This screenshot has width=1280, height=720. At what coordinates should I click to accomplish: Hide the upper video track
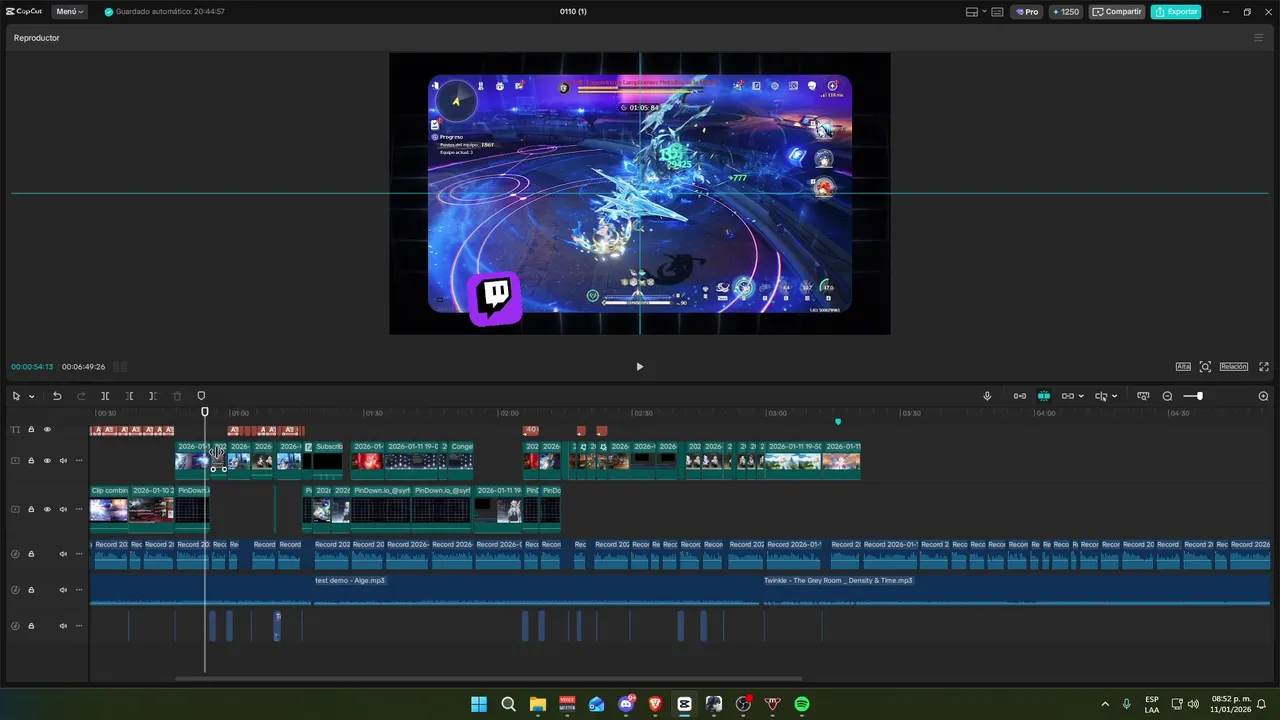47,461
